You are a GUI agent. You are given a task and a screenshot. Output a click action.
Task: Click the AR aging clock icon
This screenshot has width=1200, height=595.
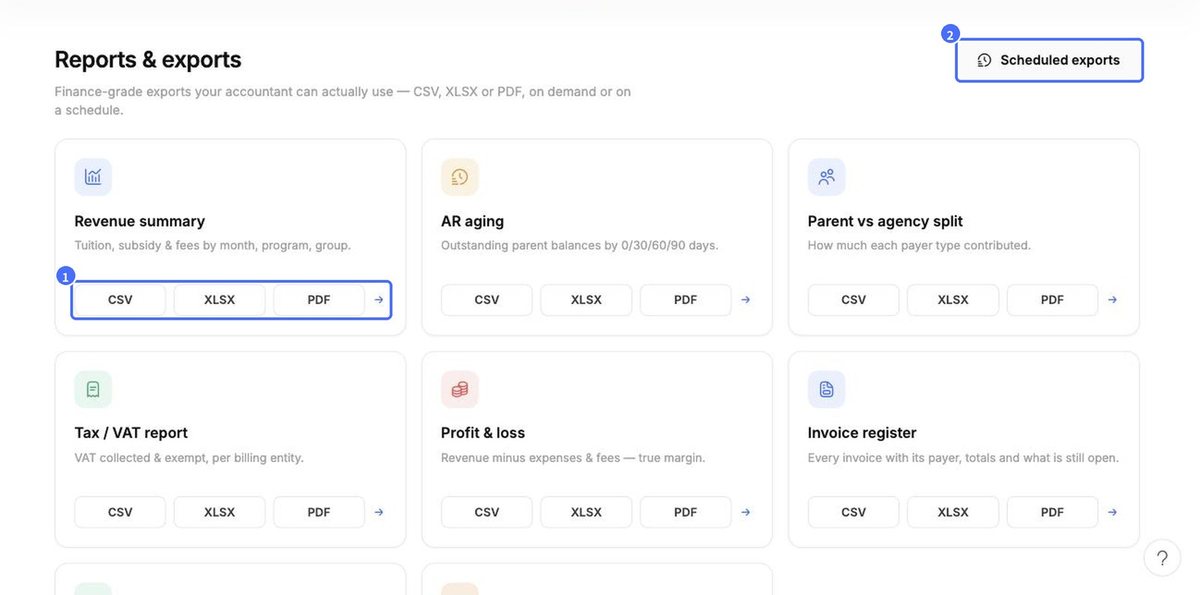(x=460, y=177)
